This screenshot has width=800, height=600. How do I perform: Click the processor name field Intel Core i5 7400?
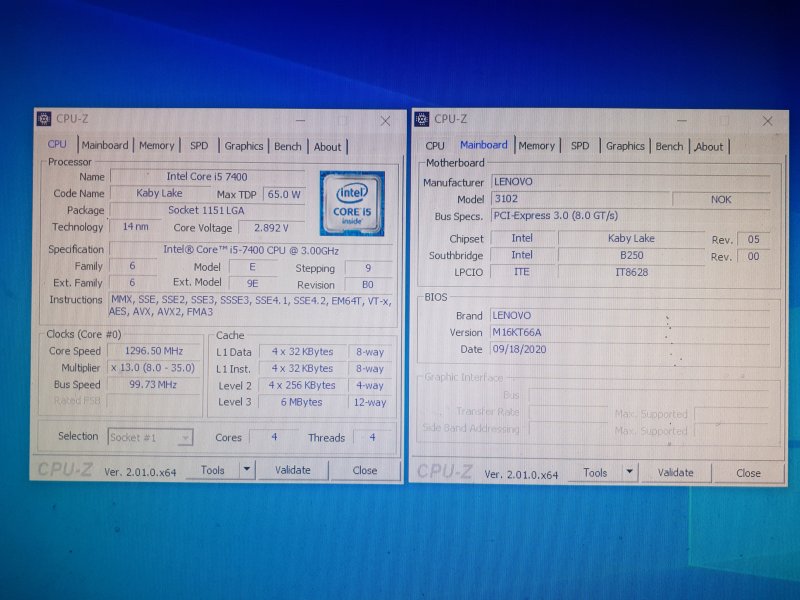pyautogui.click(x=207, y=177)
